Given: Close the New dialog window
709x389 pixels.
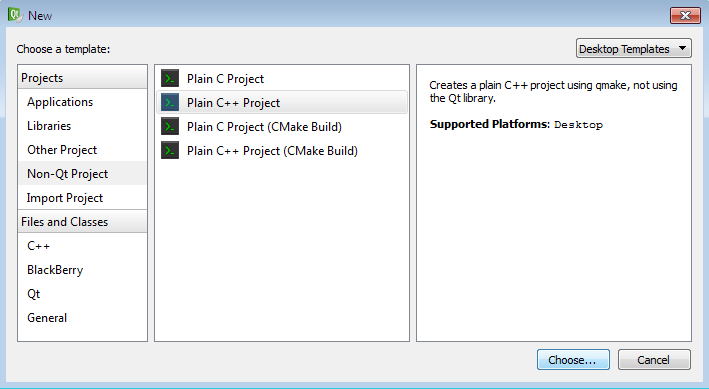Looking at the screenshot, I should pos(685,15).
